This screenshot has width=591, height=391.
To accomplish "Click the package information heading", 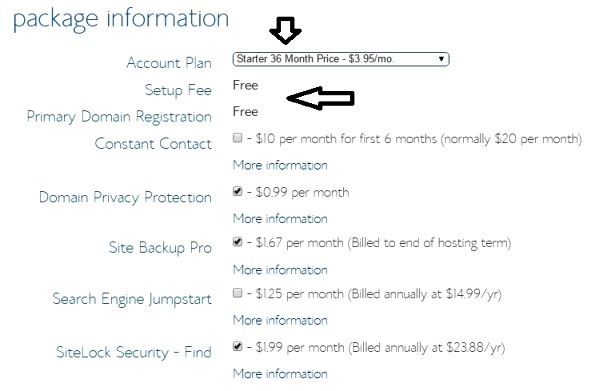I will pyautogui.click(x=121, y=19).
